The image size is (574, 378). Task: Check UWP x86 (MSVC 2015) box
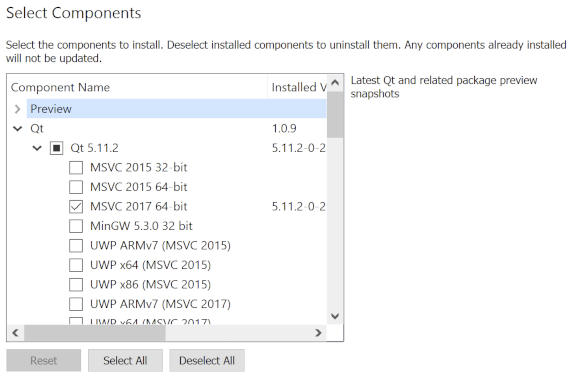tap(76, 284)
